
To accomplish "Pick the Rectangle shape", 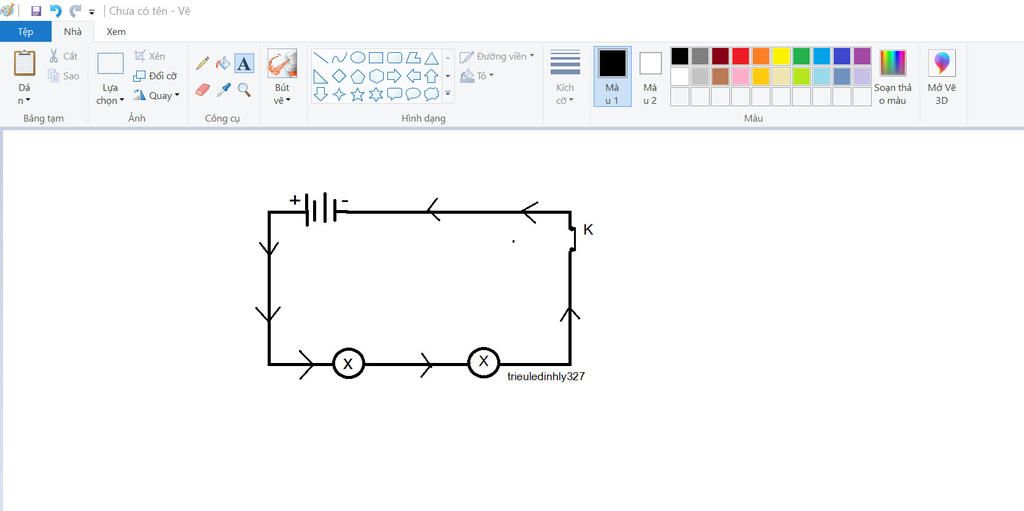I will [376, 58].
